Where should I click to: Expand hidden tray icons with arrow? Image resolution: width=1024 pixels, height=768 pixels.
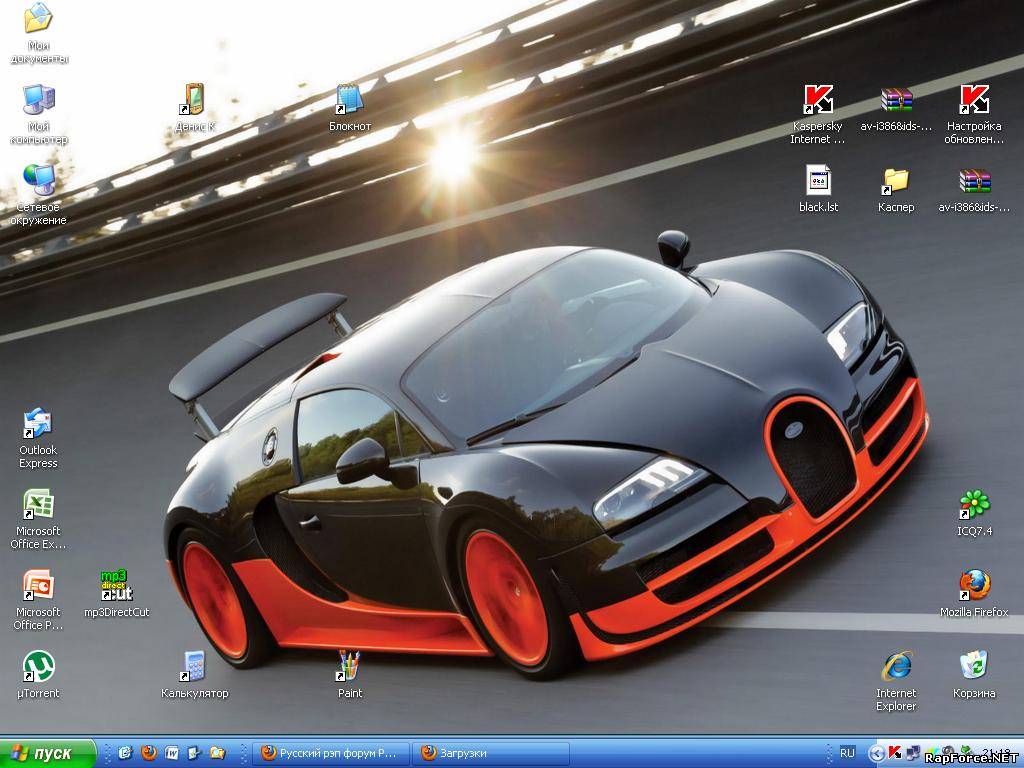coord(878,753)
